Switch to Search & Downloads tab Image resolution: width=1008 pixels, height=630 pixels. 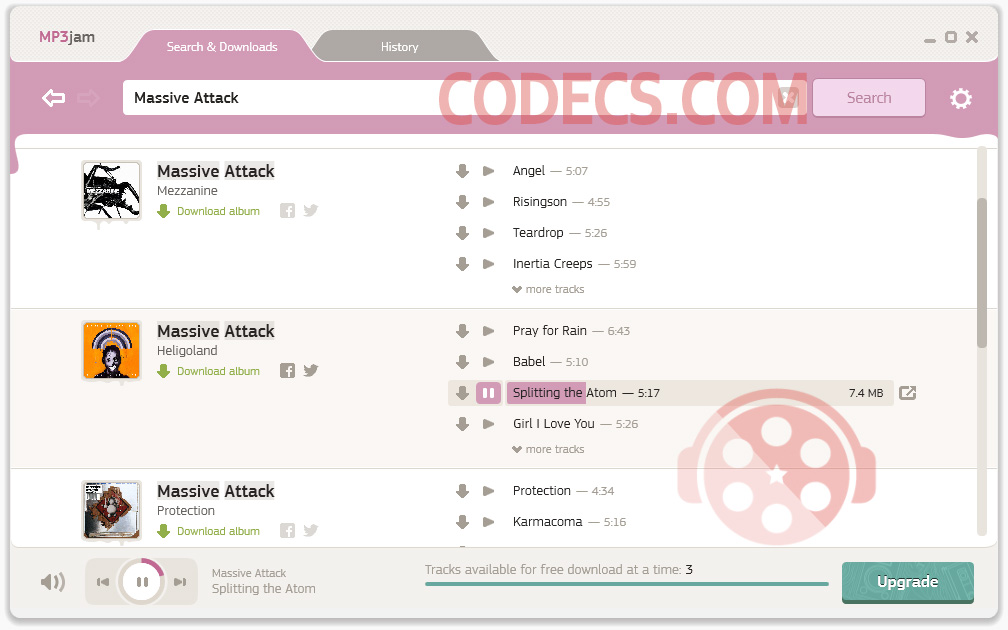click(222, 47)
